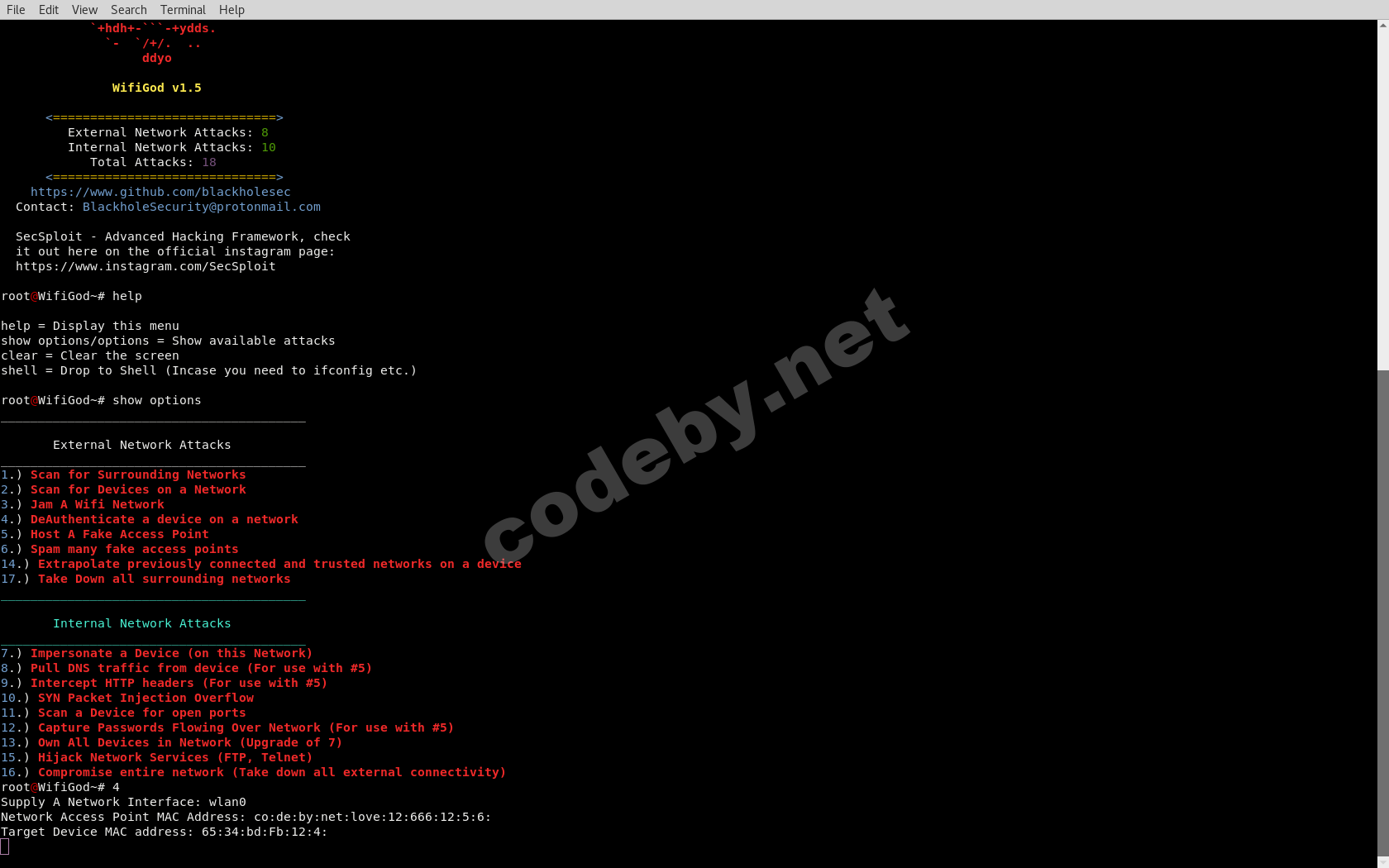1389x868 pixels.
Task: Open the View menu
Action: tap(84, 10)
